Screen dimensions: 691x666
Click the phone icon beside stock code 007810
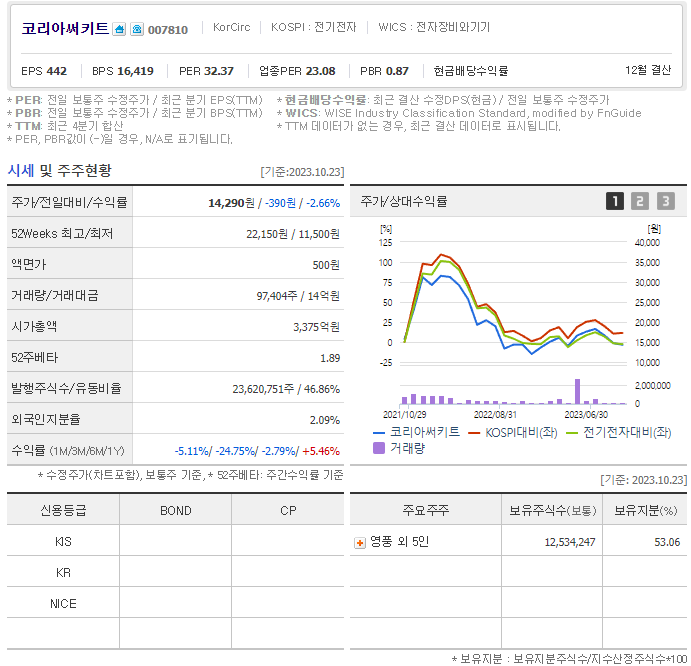[137, 30]
